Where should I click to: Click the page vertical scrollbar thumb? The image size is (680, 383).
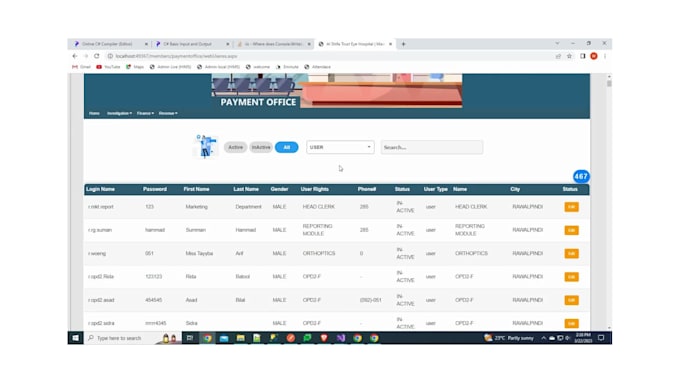609,83
